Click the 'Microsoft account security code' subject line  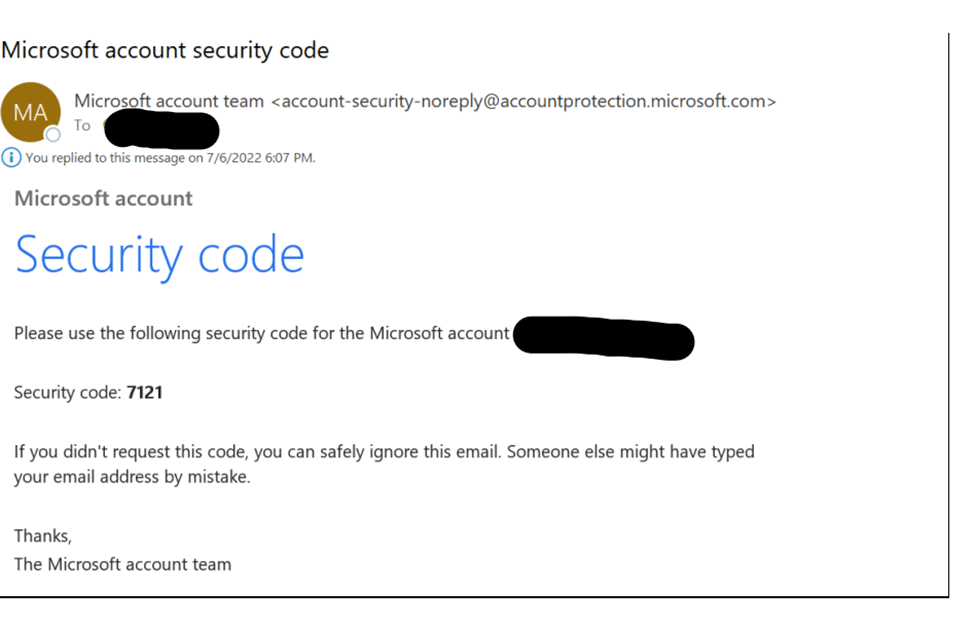pos(165,50)
